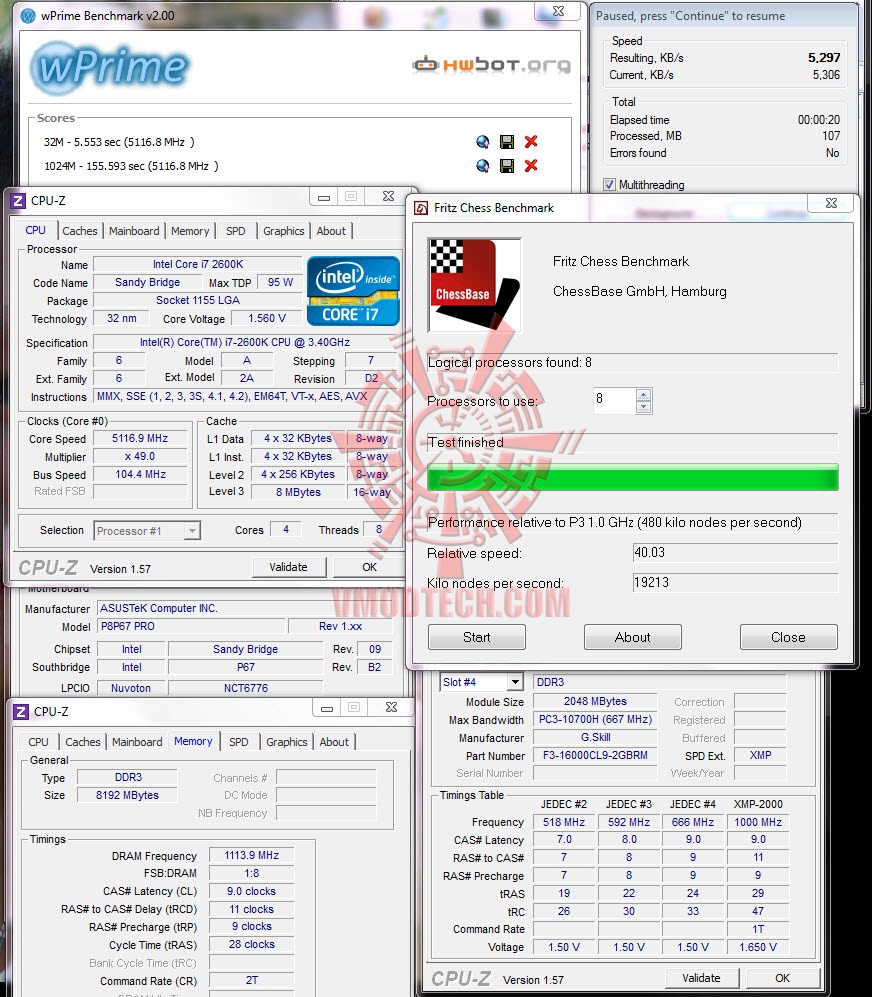Select CPU tab in lower CPU-Z window
The image size is (872, 997).
click(38, 741)
